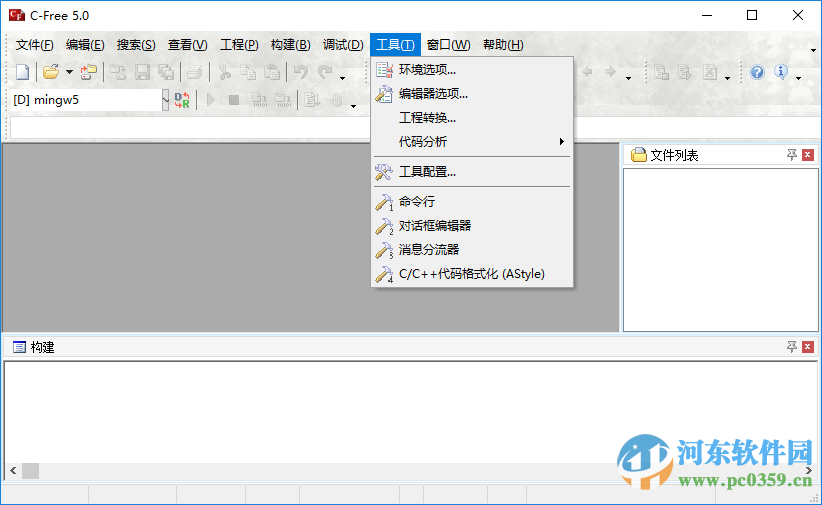Open the 编辑(E) menu
The image size is (822, 505).
(85, 45)
